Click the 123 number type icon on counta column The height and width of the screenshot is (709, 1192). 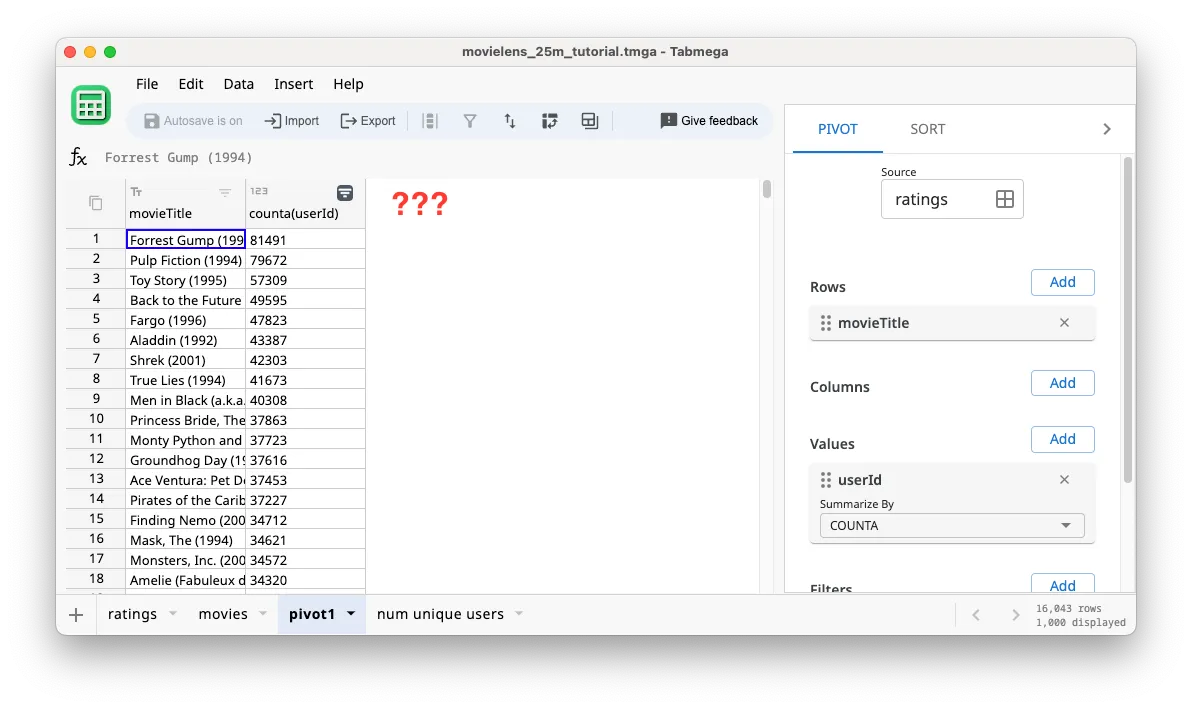[x=260, y=190]
